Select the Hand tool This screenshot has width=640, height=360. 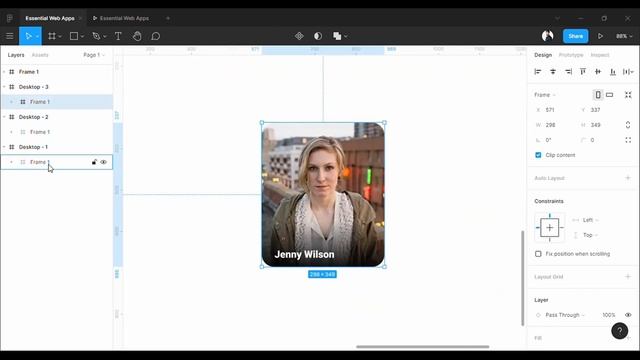pos(137,36)
